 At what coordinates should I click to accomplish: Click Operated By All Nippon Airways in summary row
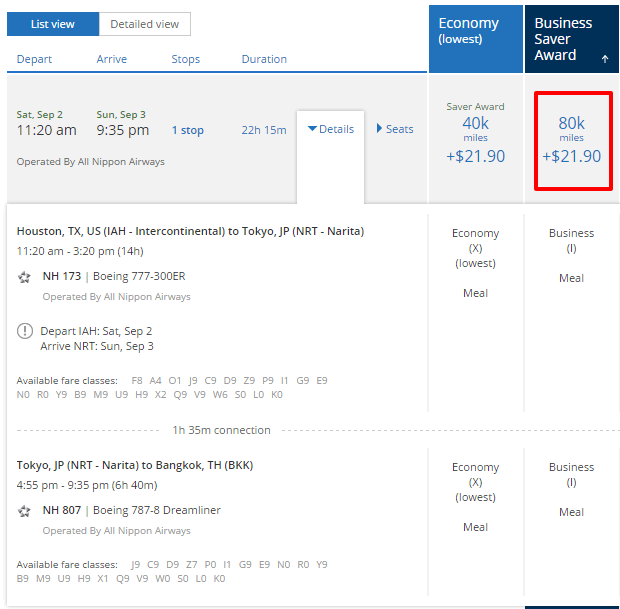91,162
